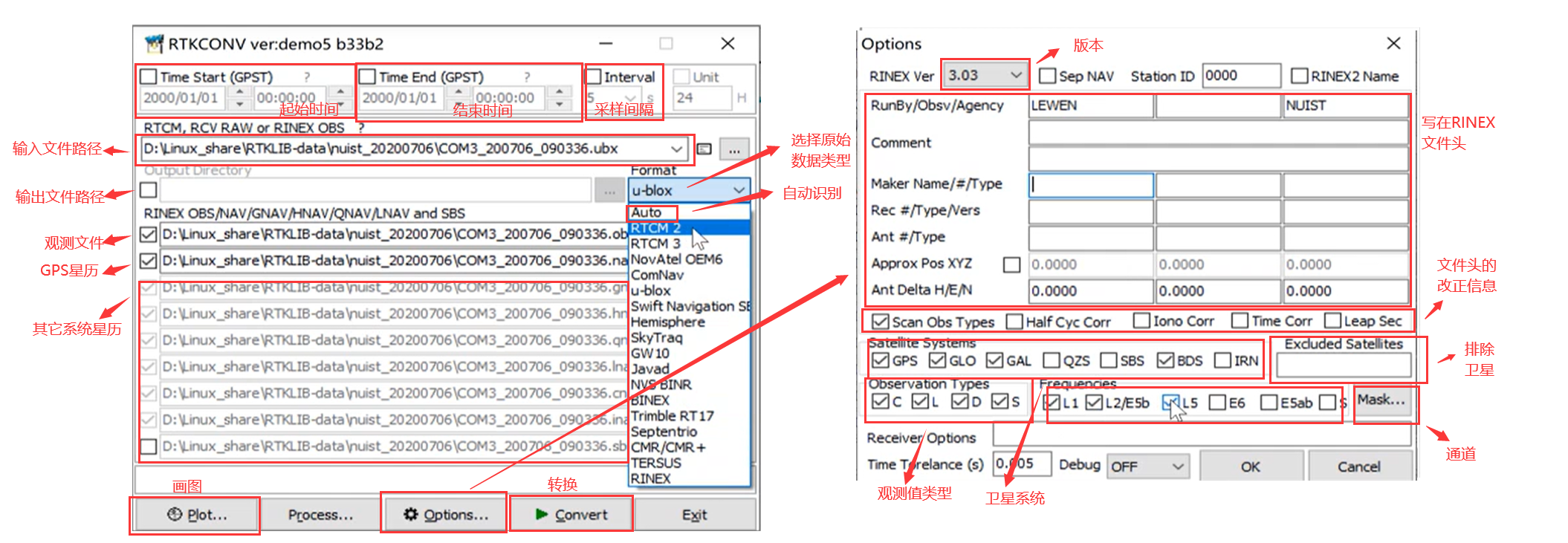Uncheck the .obs output file checkbox
This screenshot has width=1568, height=543.
[149, 235]
